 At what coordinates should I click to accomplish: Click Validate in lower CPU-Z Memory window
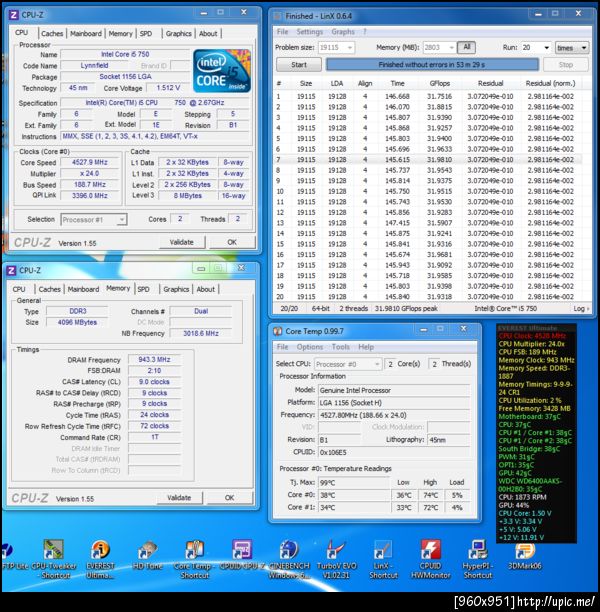click(179, 498)
